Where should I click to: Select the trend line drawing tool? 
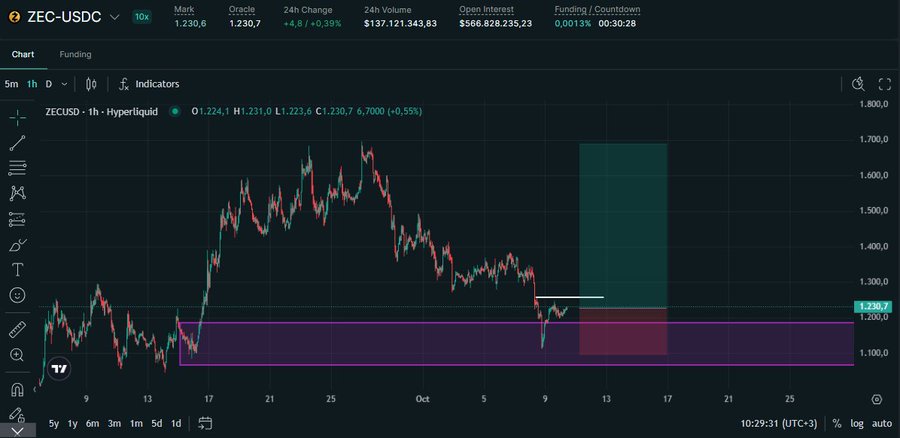[18, 143]
